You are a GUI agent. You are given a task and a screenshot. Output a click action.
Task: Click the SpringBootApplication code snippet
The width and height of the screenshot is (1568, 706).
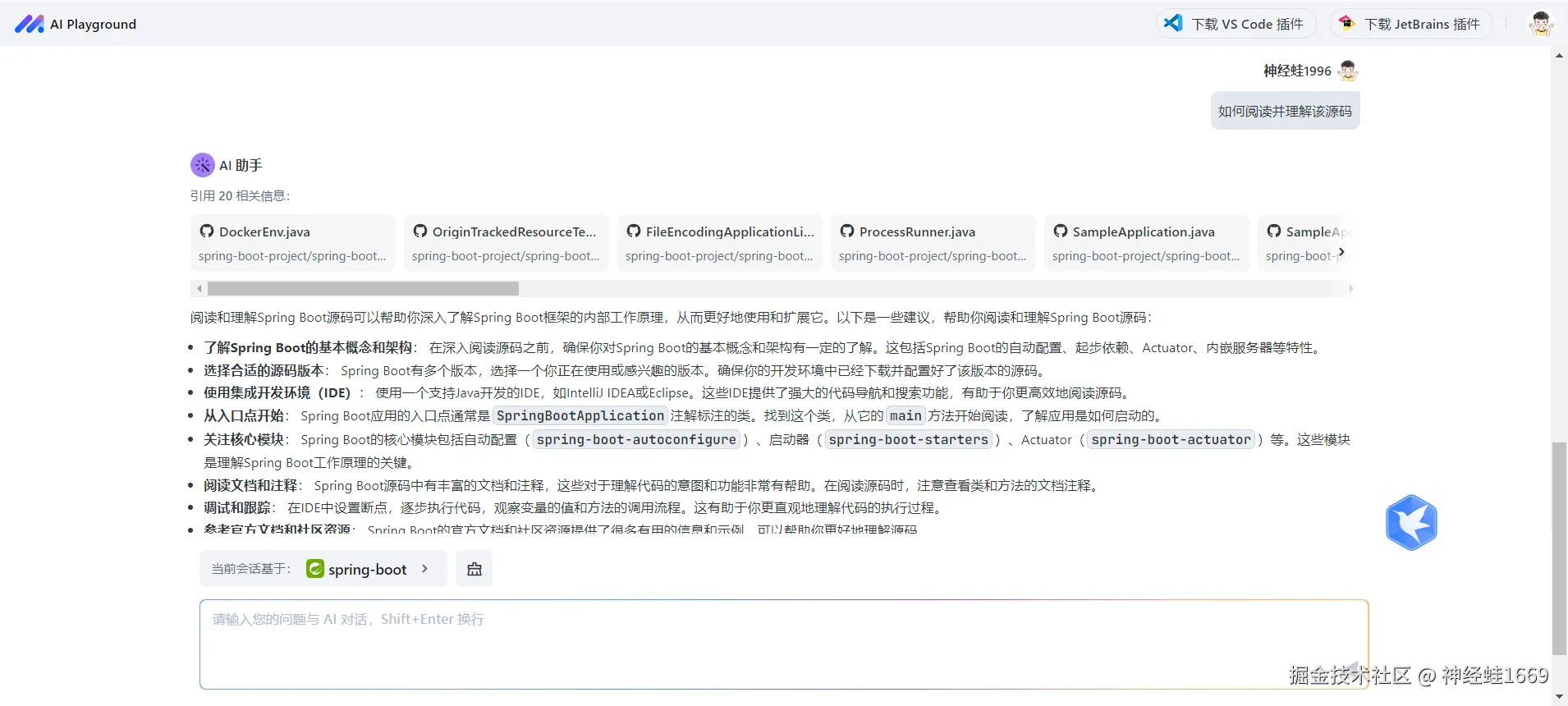pos(580,415)
